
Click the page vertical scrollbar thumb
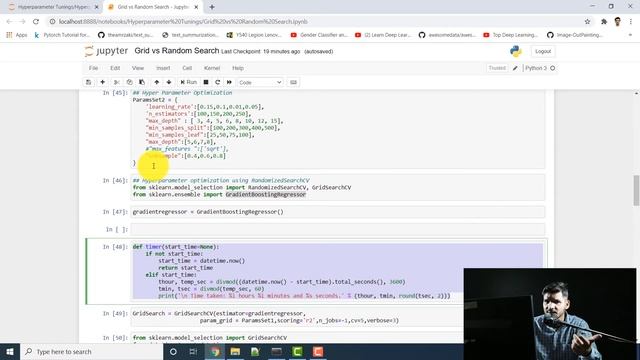pos(636,191)
